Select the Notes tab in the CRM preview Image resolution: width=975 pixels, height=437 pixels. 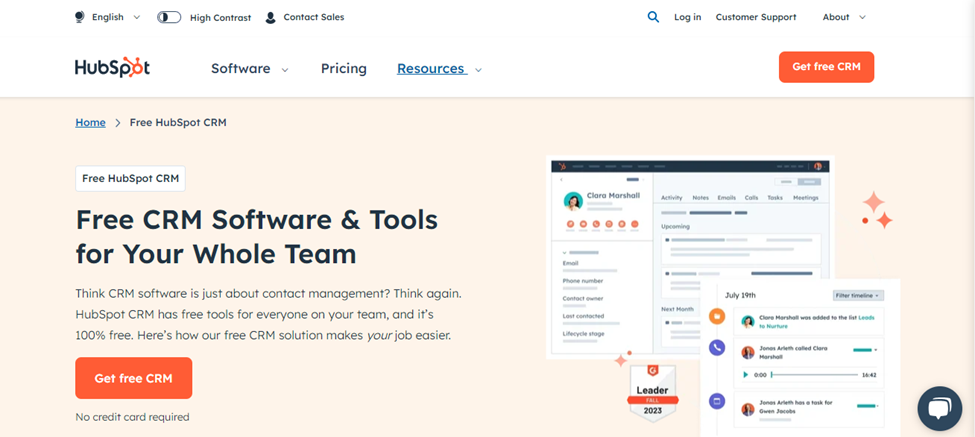click(x=701, y=198)
